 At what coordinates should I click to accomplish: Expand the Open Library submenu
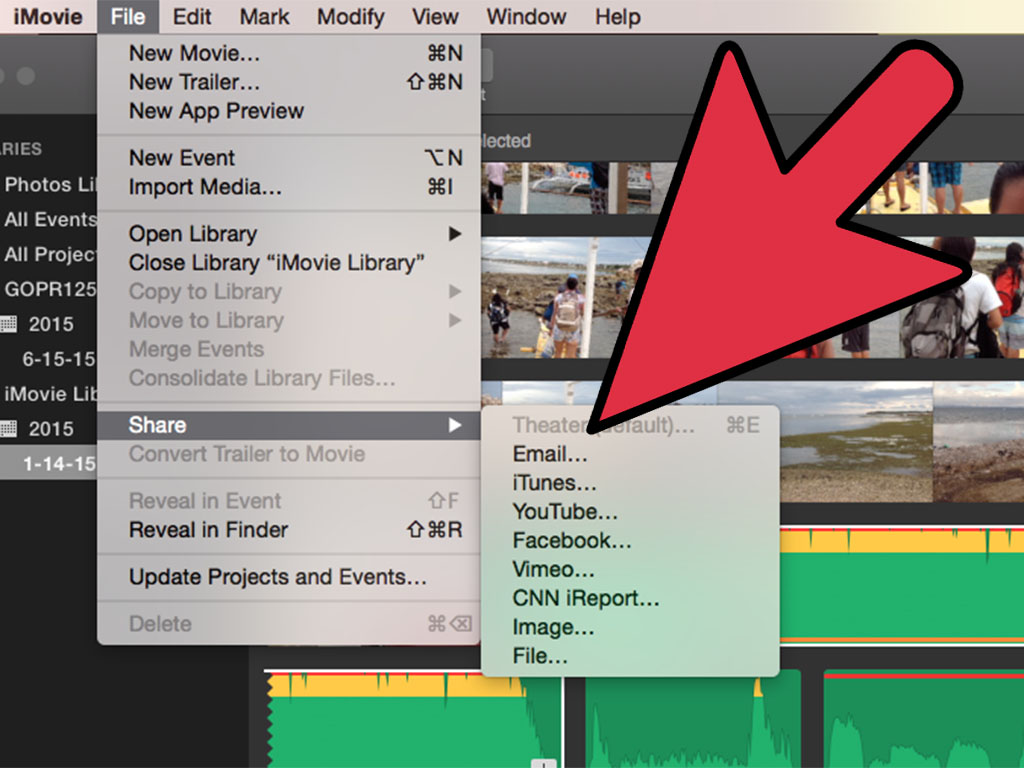click(x=289, y=234)
